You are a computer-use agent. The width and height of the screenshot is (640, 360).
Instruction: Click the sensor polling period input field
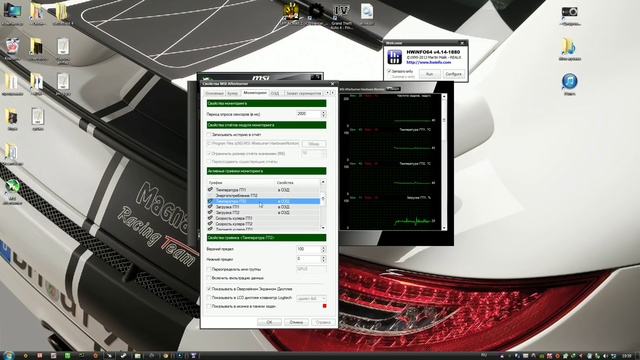pyautogui.click(x=308, y=114)
